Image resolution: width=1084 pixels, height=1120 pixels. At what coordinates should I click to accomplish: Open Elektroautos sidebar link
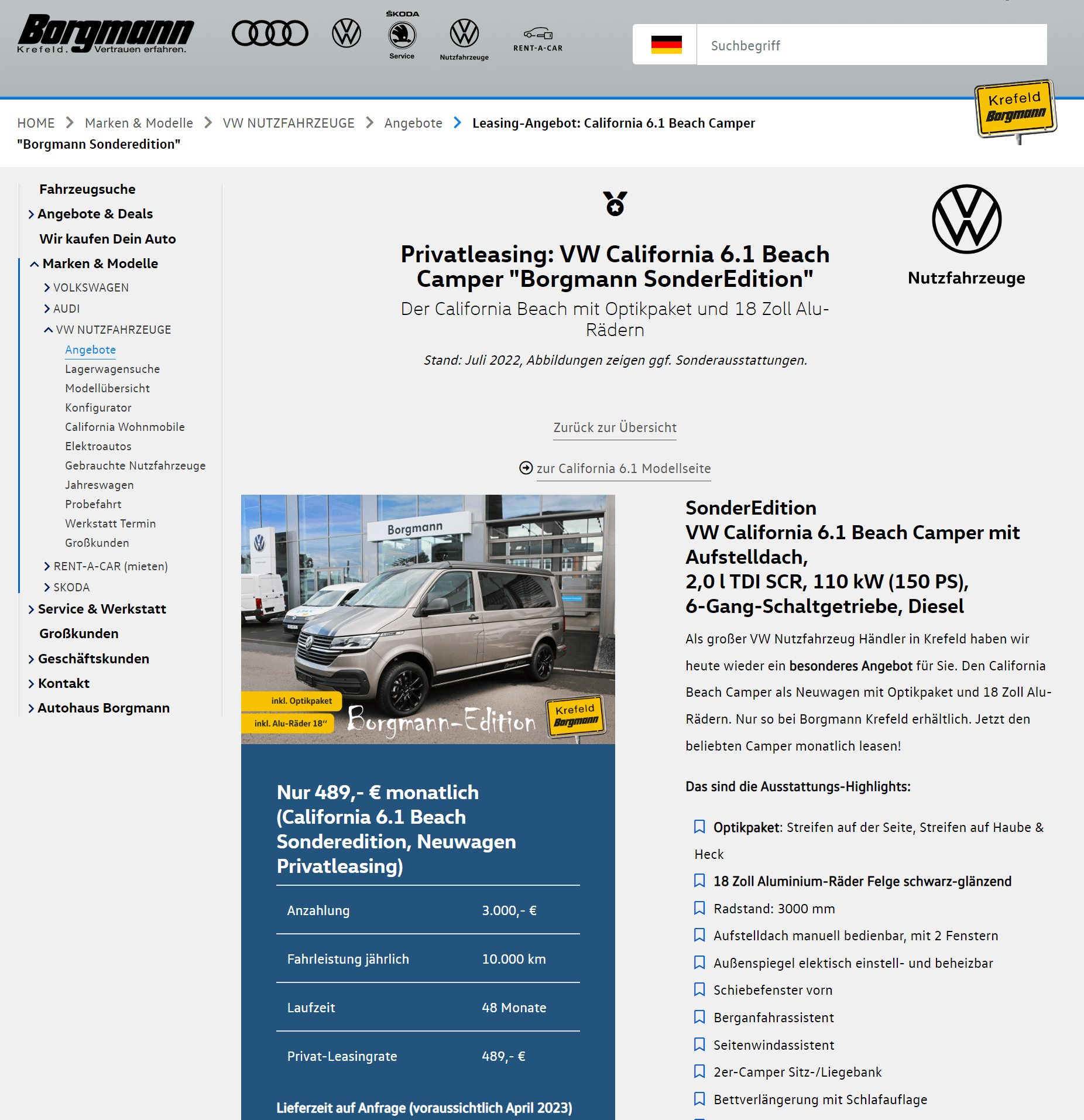(x=98, y=446)
